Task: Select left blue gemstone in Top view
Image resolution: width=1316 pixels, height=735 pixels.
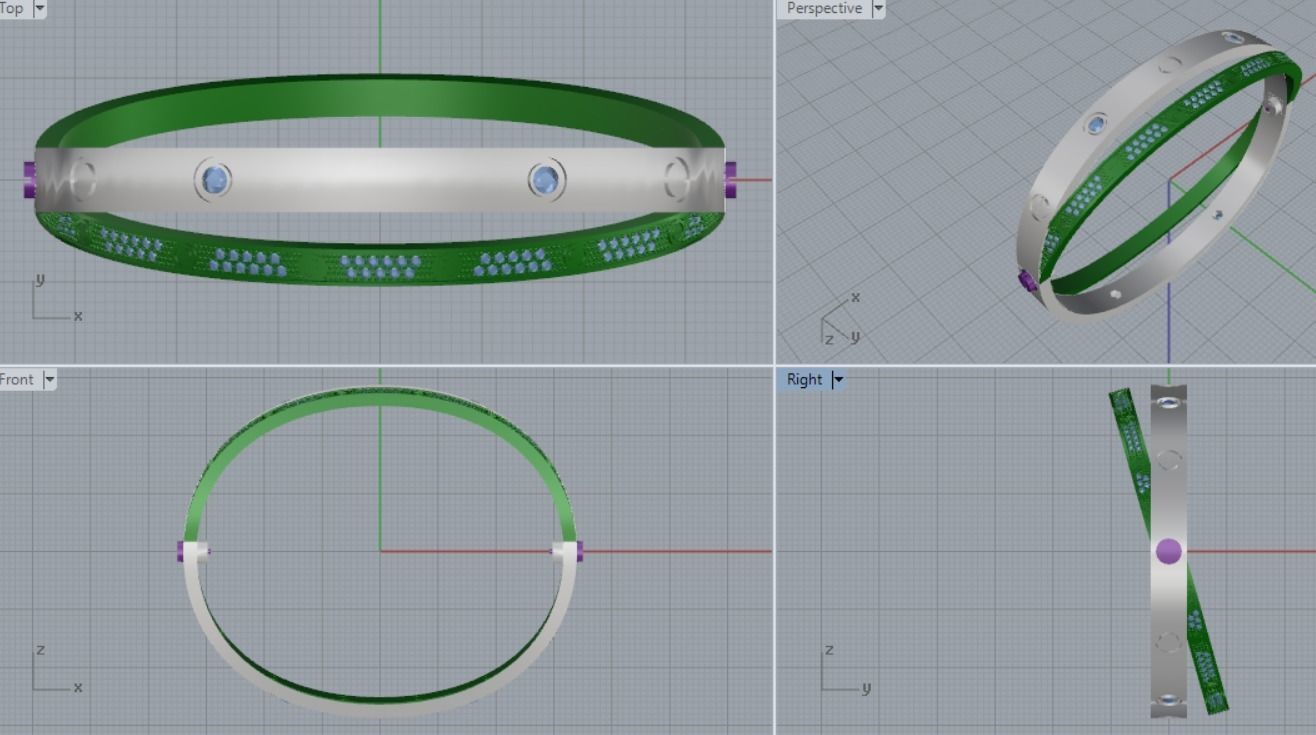Action: [x=215, y=180]
